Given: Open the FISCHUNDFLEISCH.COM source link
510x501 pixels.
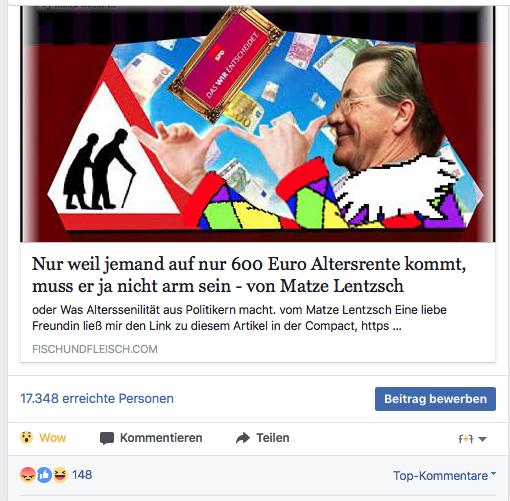Looking at the screenshot, I should pos(95,349).
